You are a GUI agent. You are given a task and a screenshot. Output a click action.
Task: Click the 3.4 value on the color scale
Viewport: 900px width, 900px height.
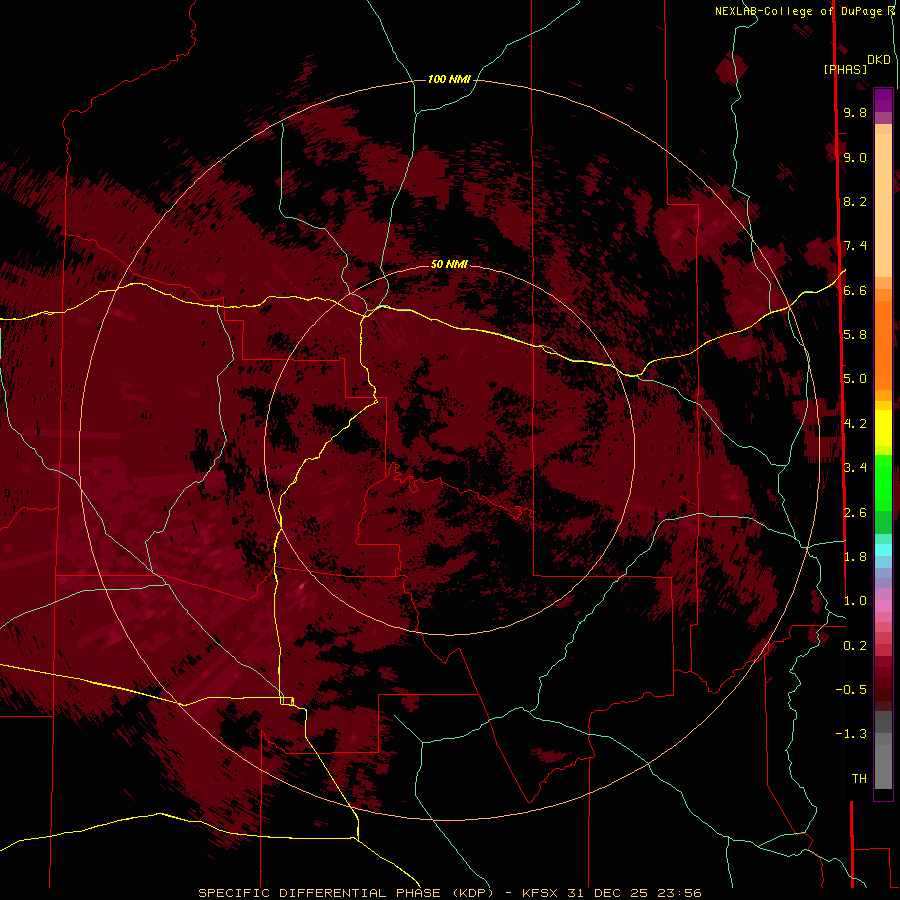click(x=855, y=468)
